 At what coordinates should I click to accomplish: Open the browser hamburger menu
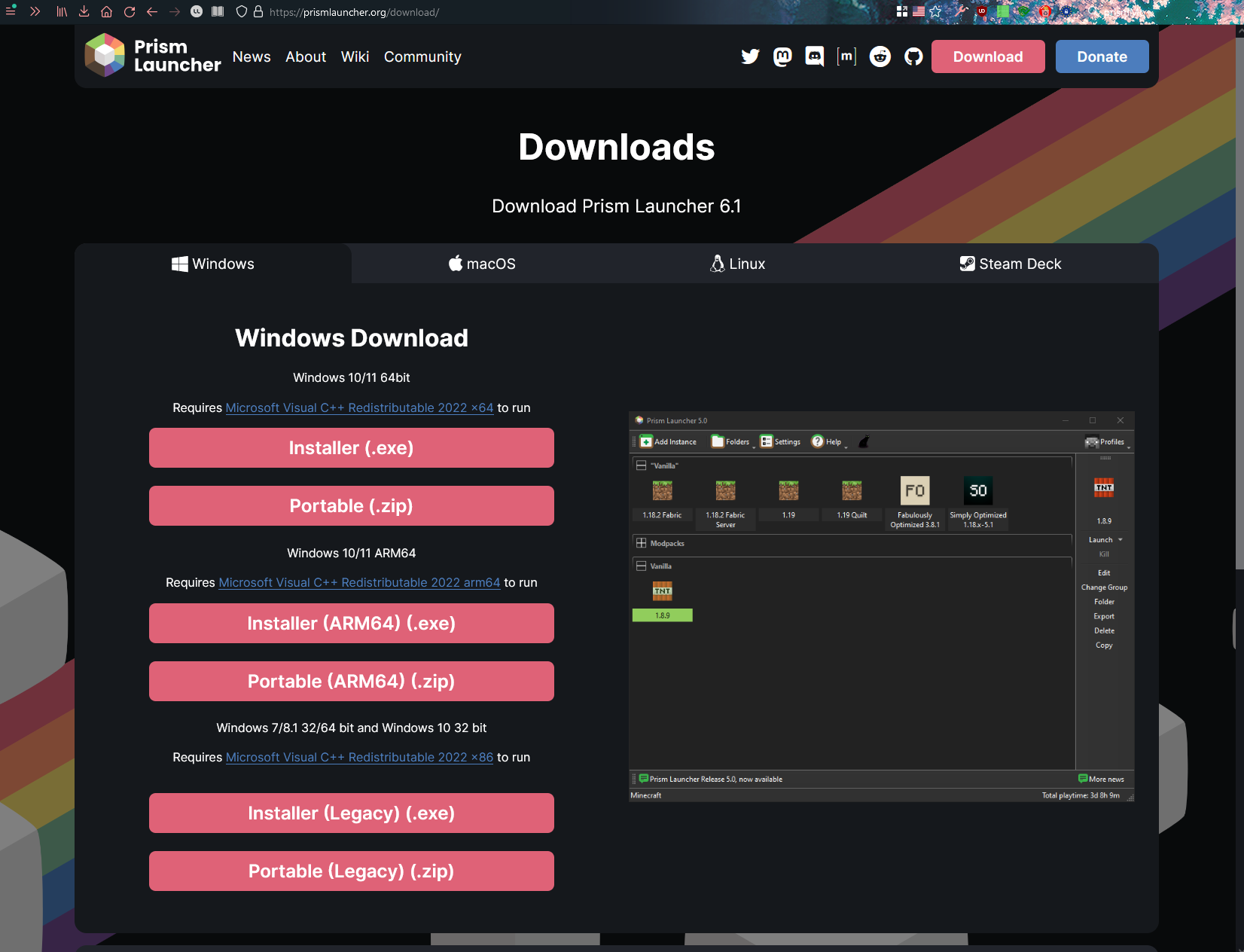[11, 11]
